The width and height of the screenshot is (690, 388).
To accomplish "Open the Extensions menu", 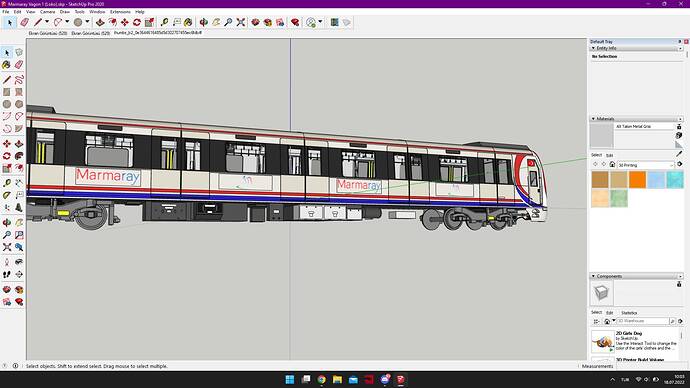I will pos(120,12).
